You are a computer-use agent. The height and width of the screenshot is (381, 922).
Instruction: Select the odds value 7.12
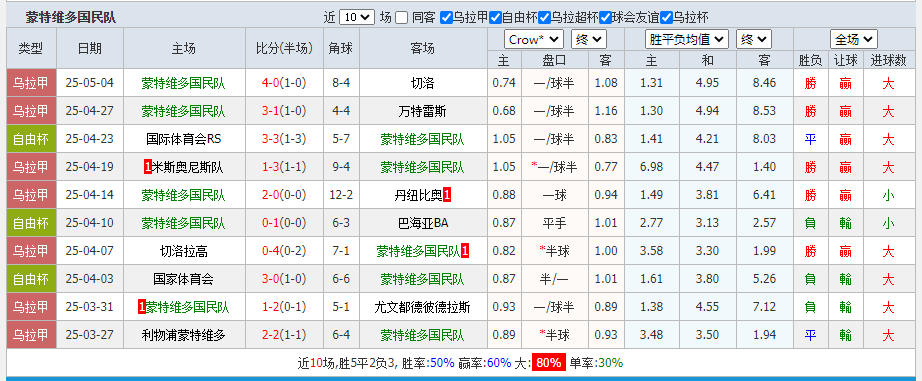point(764,307)
